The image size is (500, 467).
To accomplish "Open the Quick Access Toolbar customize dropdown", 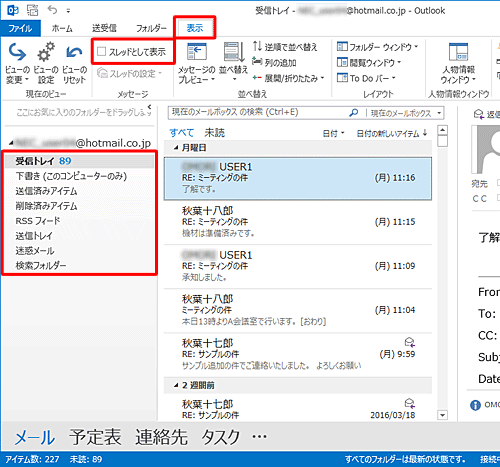I will pos(68,11).
